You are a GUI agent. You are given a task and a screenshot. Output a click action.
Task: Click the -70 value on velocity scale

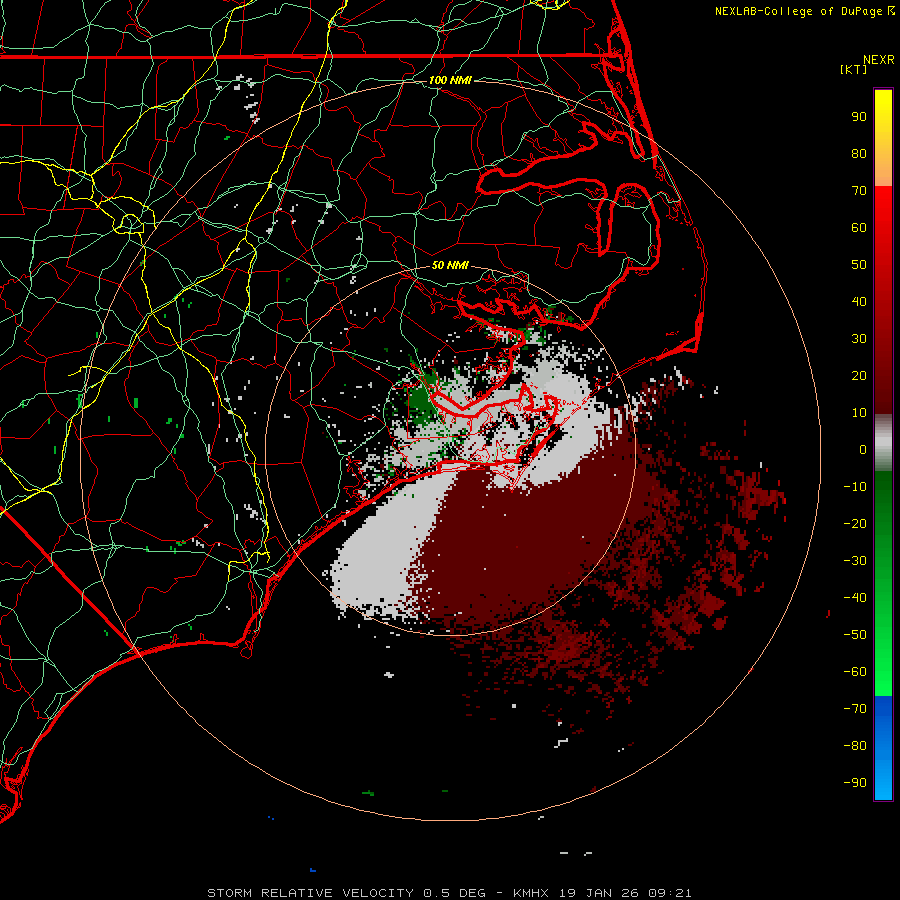[x=855, y=709]
